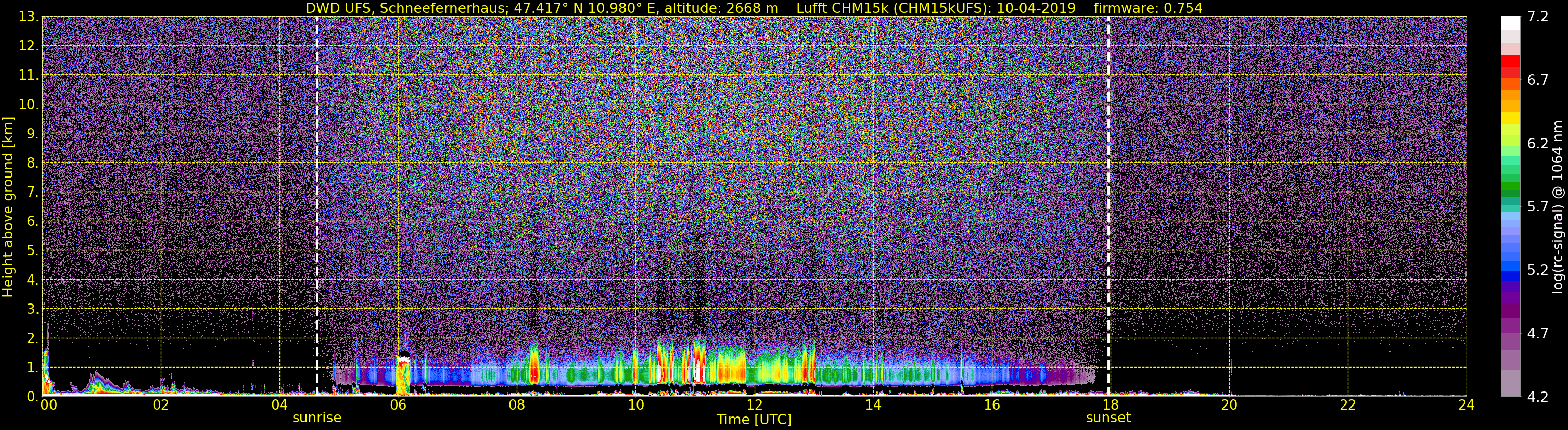This screenshot has height=430, width=1568.
Task: Click time axis tick '08'
Action: click(x=517, y=406)
